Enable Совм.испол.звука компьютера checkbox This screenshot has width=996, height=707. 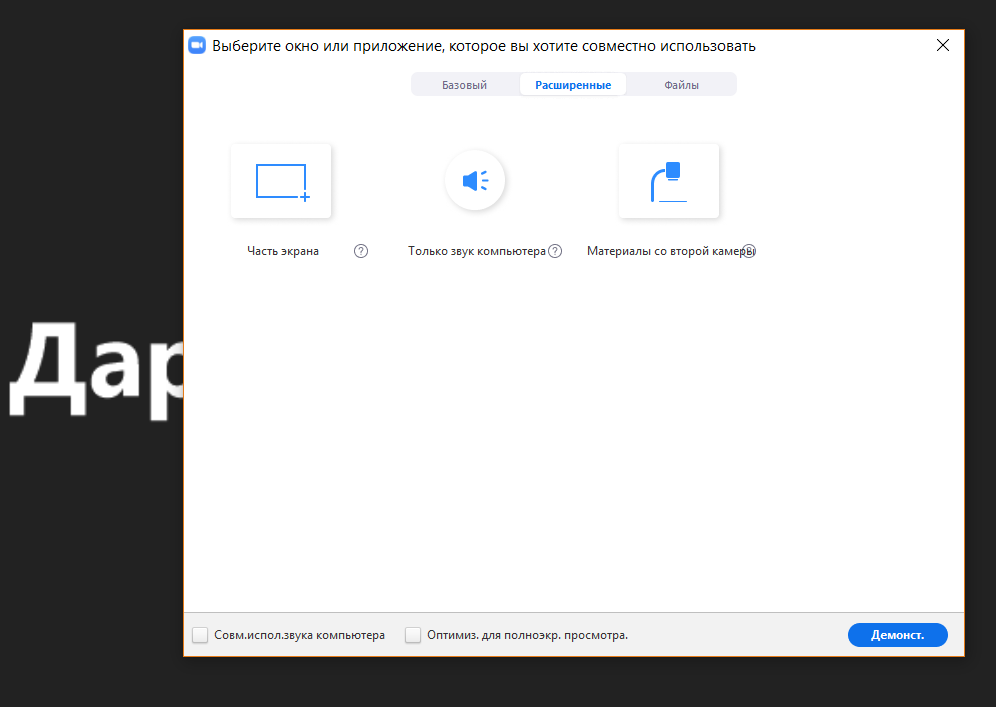200,635
